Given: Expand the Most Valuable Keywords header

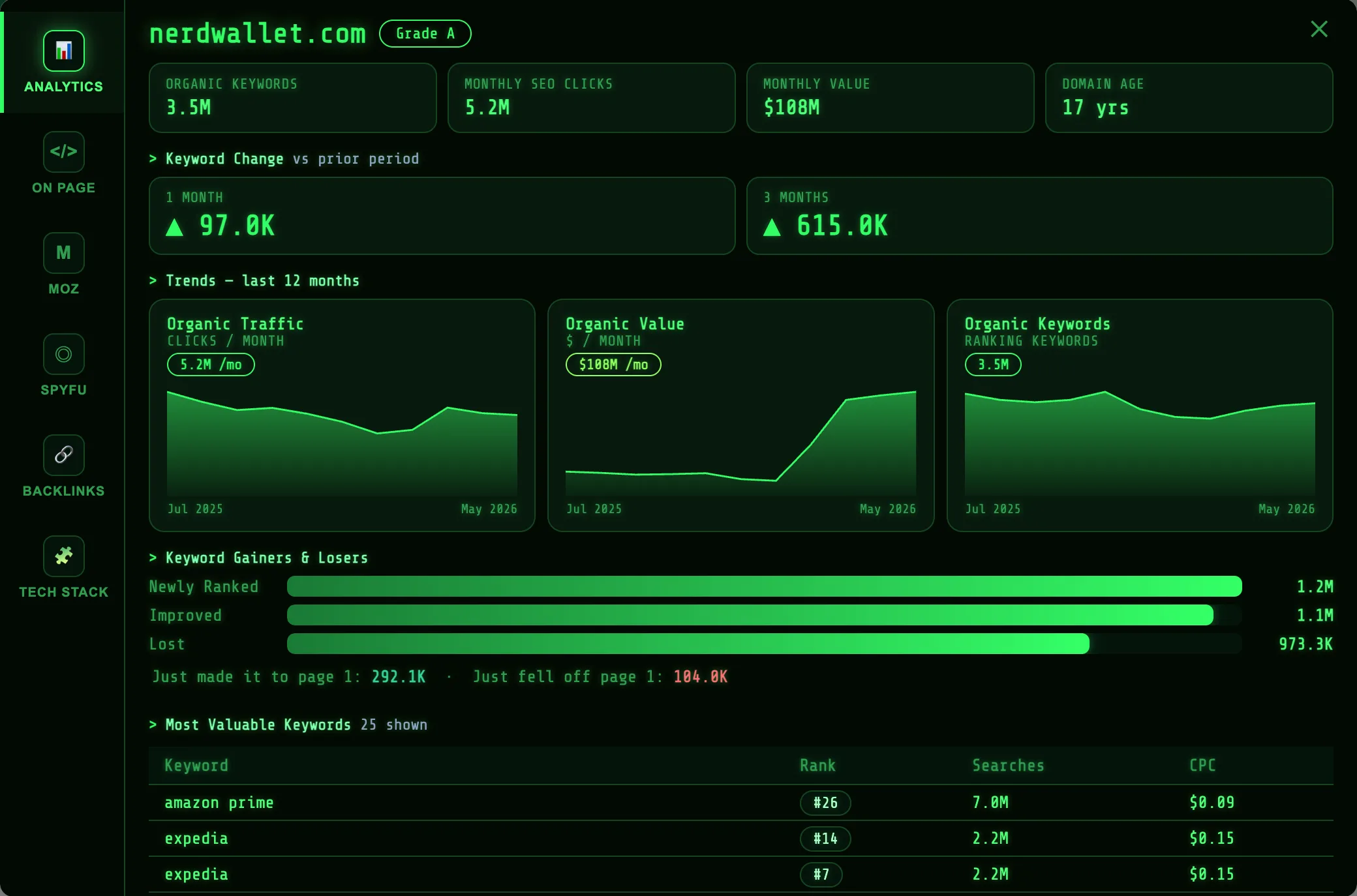Looking at the screenshot, I should (x=288, y=725).
